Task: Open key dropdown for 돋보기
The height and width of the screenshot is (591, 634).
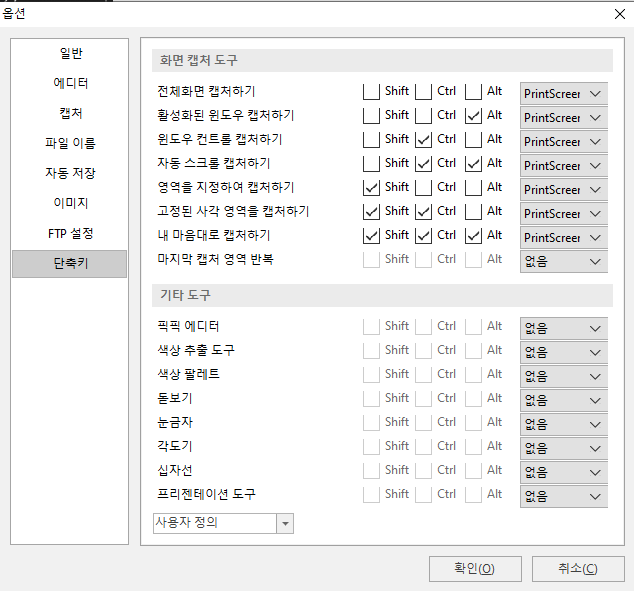Action: pos(564,400)
